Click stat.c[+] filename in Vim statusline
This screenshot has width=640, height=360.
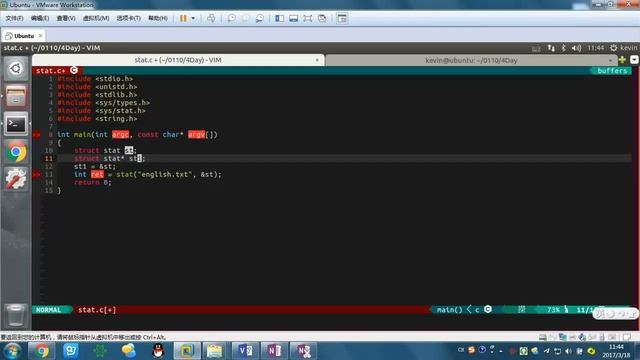tap(97, 310)
